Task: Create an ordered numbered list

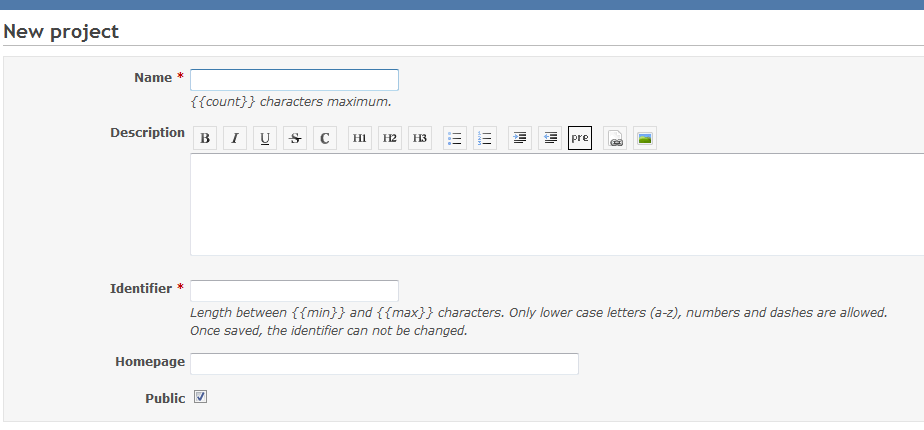Action: (x=485, y=139)
